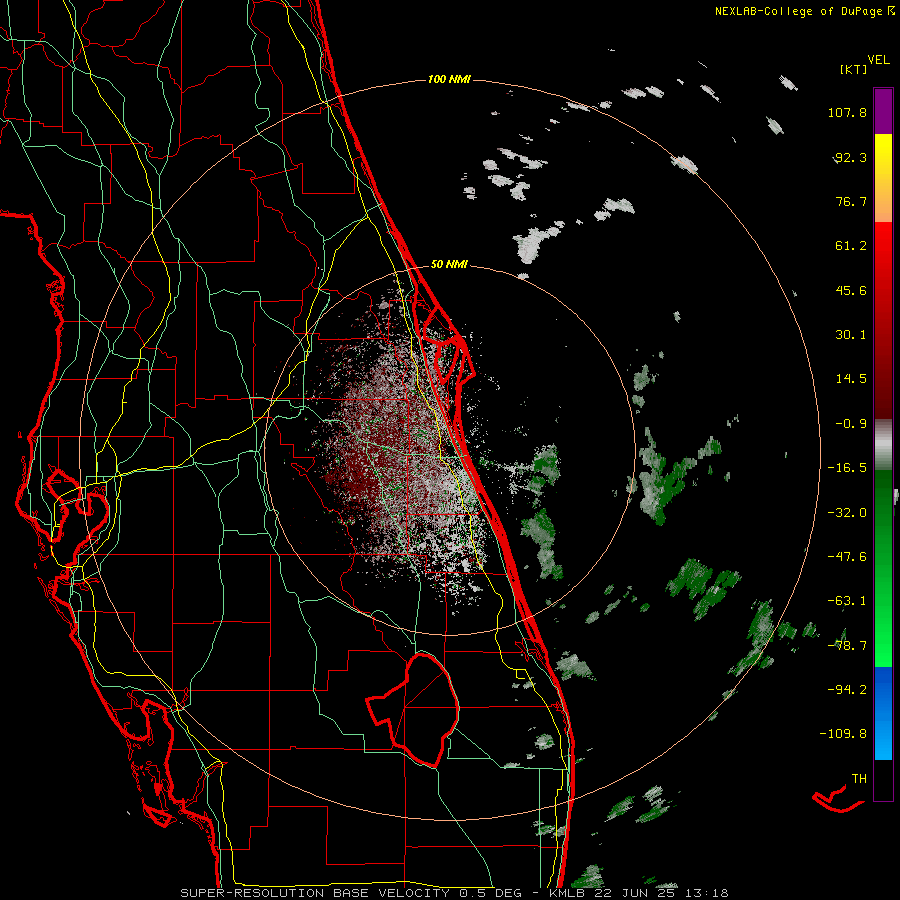
Task: Click the -109.8 velocity scale value
Action: point(844,734)
